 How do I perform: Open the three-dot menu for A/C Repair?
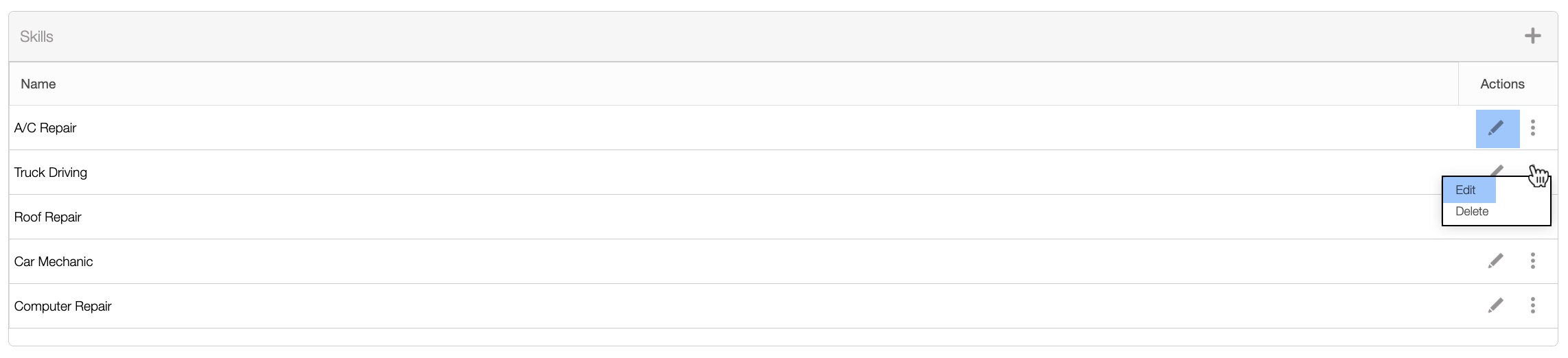coord(1532,128)
